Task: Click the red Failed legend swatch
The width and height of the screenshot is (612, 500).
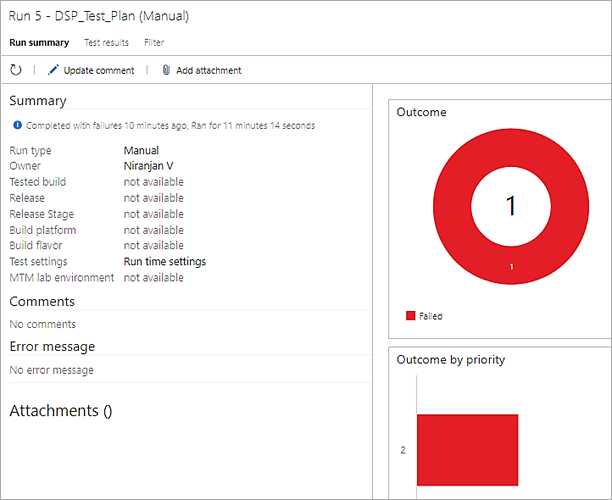Action: [x=410, y=316]
